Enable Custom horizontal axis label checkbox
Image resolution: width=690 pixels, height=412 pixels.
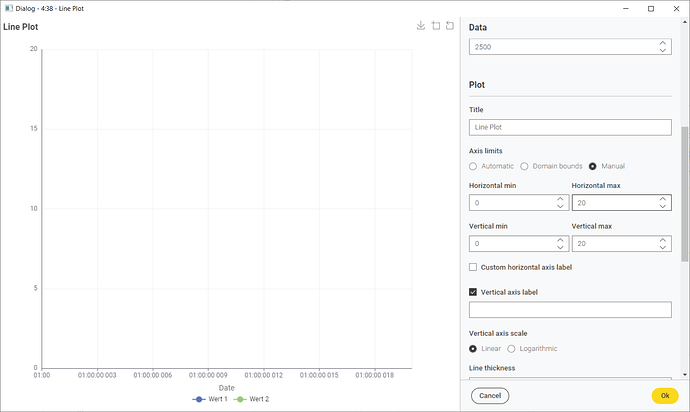(474, 267)
